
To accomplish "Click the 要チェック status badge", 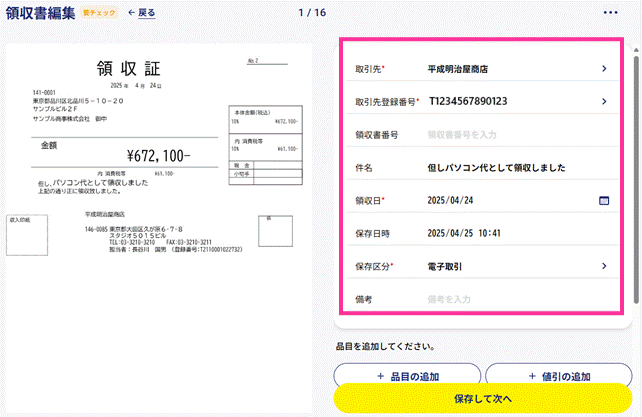I will point(99,13).
